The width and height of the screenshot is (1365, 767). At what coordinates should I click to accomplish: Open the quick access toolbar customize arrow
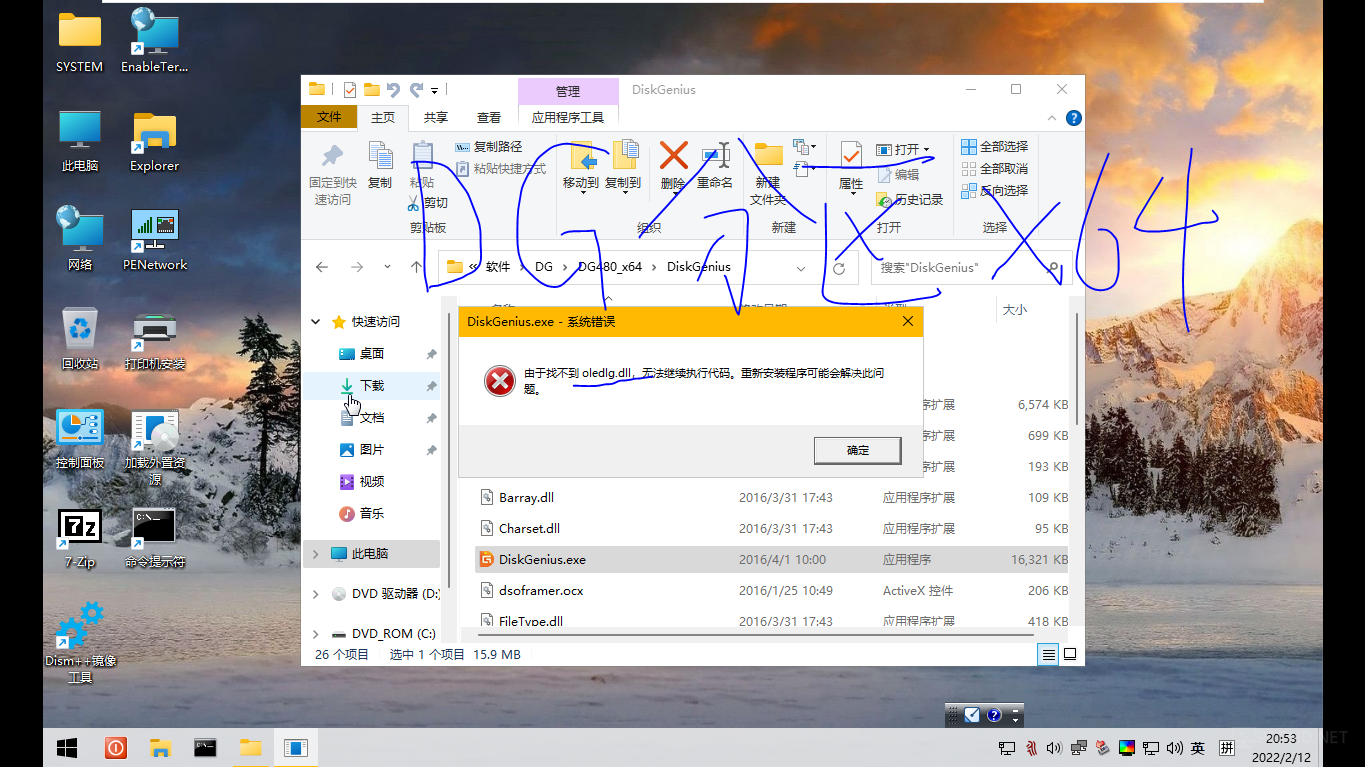(435, 91)
